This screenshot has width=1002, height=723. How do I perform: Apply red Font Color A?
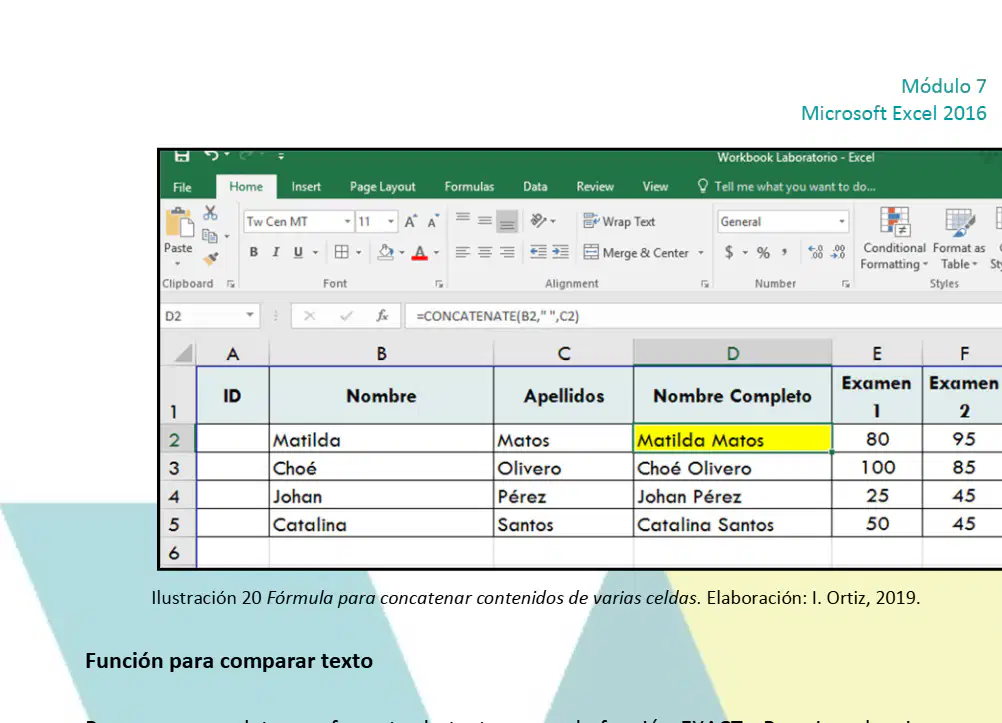(420, 253)
